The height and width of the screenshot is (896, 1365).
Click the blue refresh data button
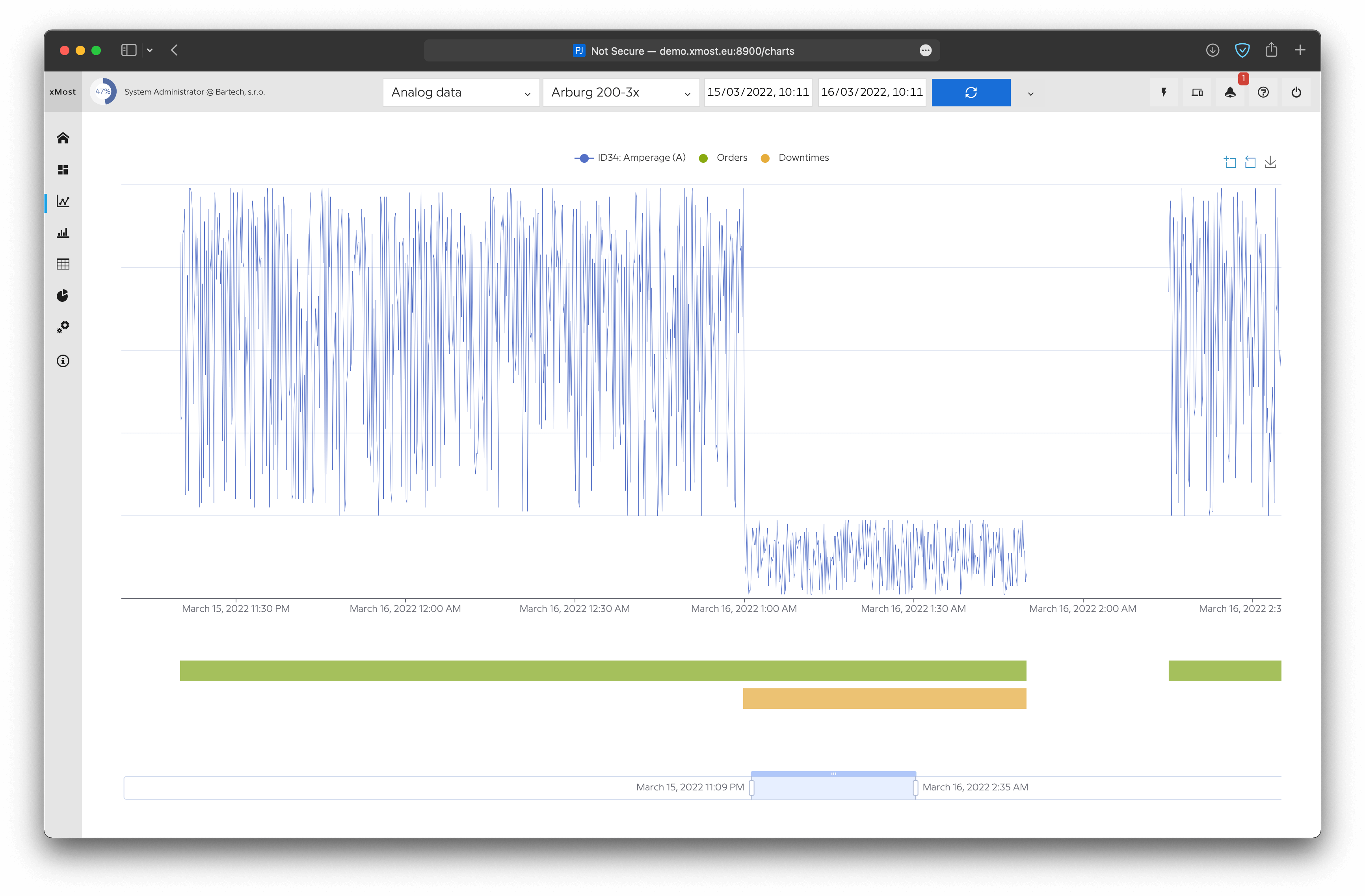point(971,92)
